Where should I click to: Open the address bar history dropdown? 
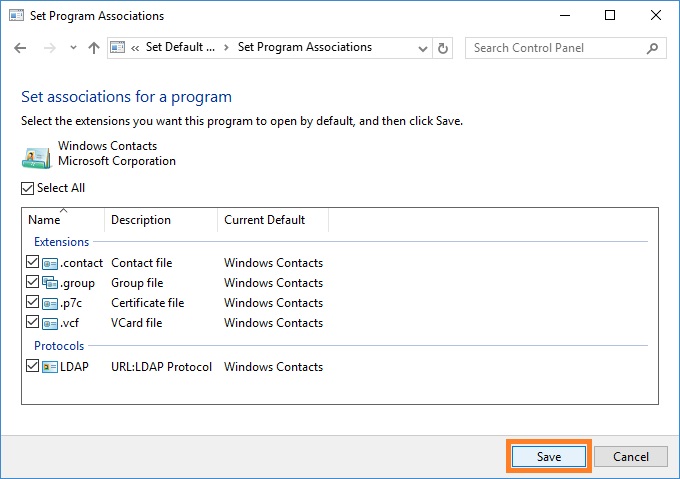[x=423, y=48]
